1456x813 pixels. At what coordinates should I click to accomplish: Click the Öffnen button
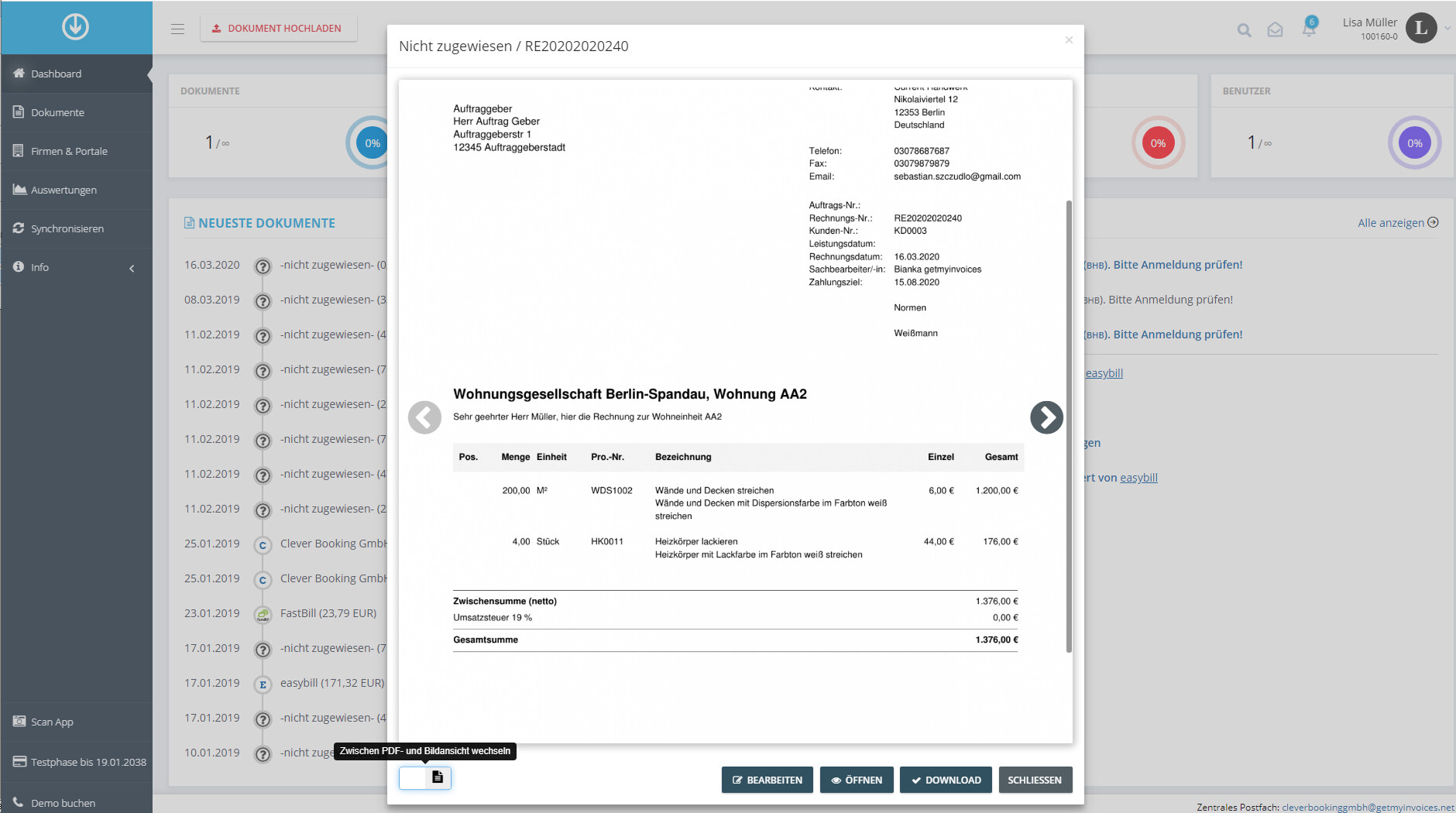click(857, 780)
